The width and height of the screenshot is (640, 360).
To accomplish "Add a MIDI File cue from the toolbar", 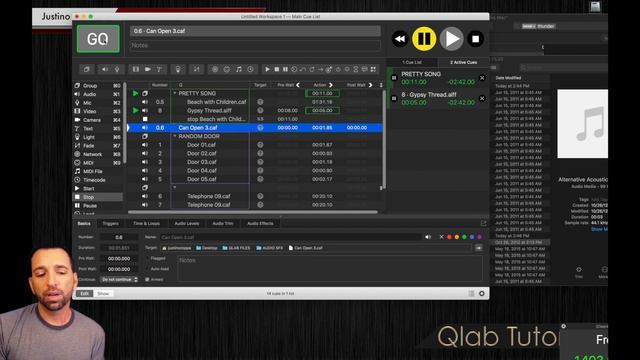I will coord(238,69).
